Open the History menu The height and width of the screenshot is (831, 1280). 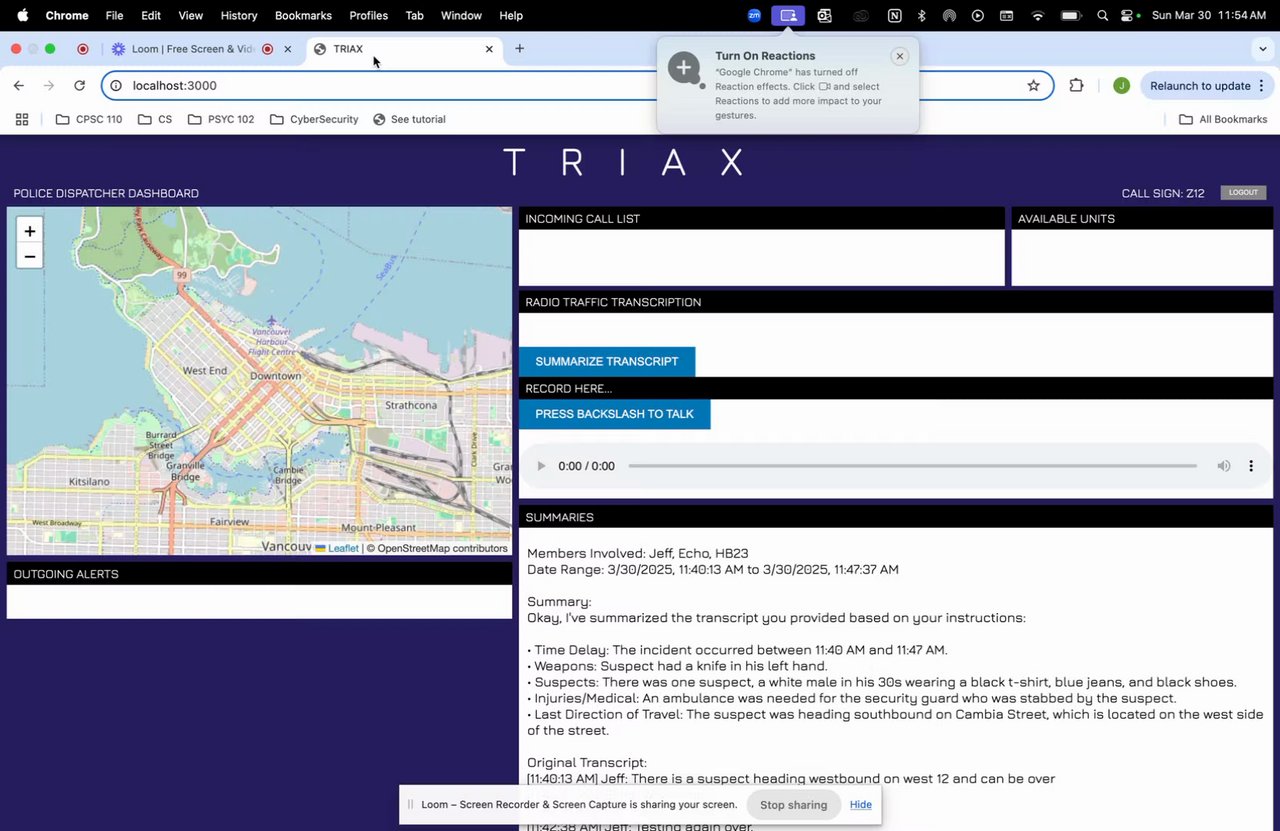pyautogui.click(x=238, y=15)
